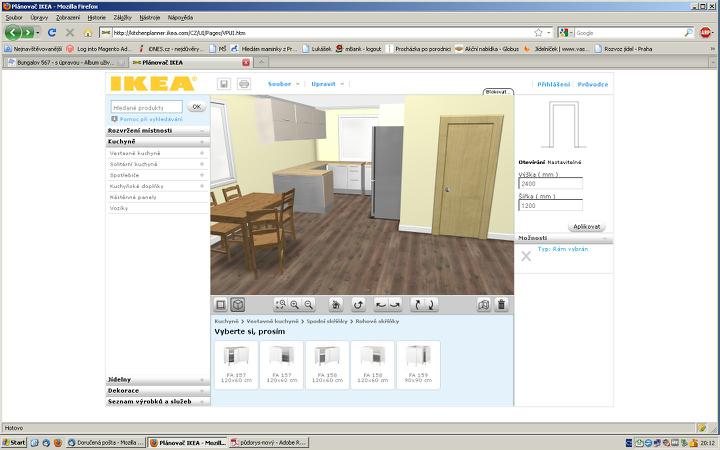Select the FA 159 90x90 cm cabinet thumbnail

[x=417, y=365]
